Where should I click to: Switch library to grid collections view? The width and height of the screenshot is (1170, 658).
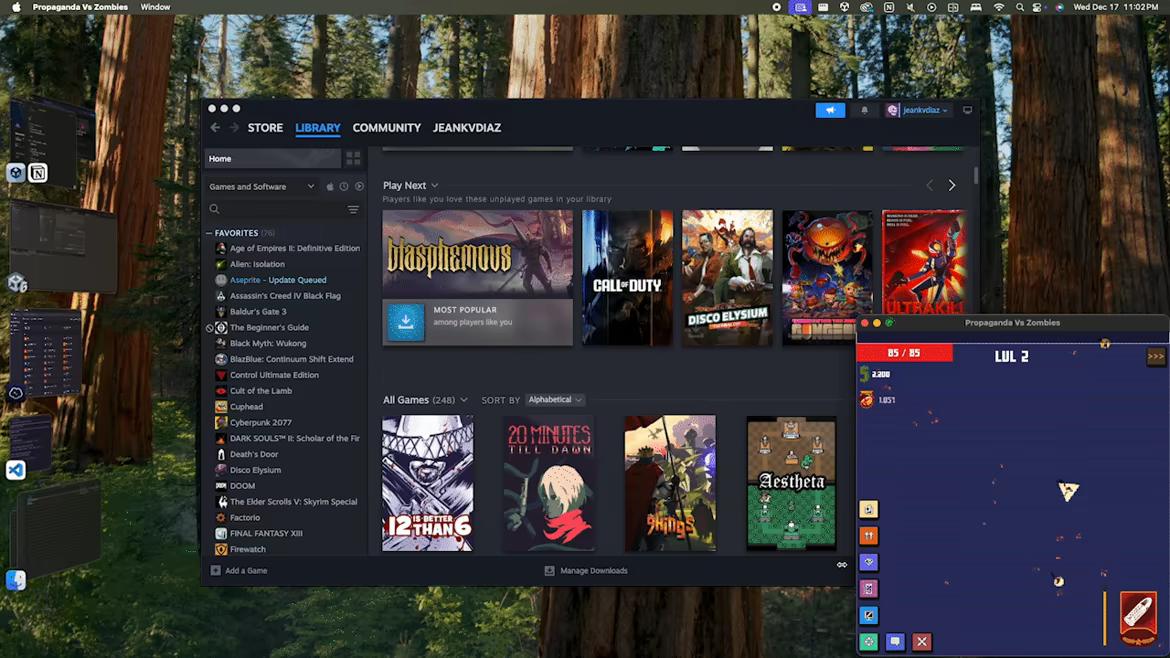tap(353, 158)
